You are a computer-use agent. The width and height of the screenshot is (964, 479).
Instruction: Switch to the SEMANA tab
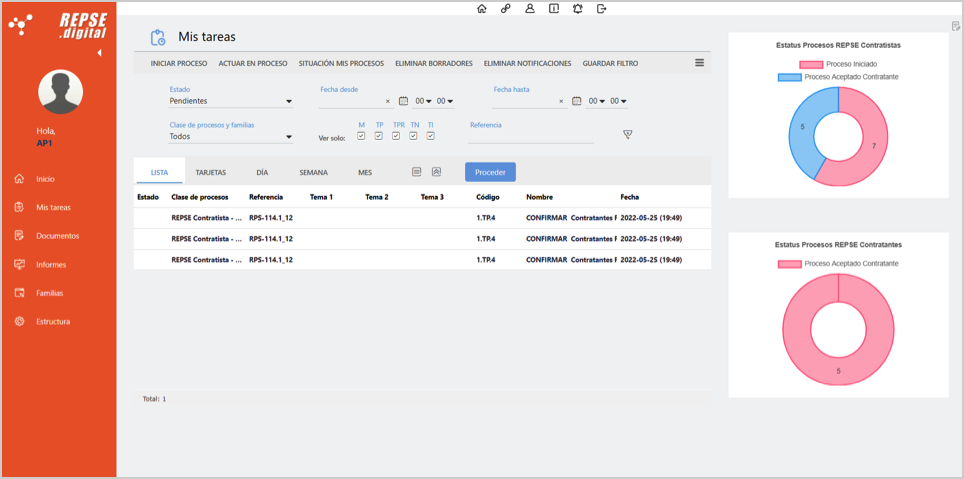coord(314,173)
